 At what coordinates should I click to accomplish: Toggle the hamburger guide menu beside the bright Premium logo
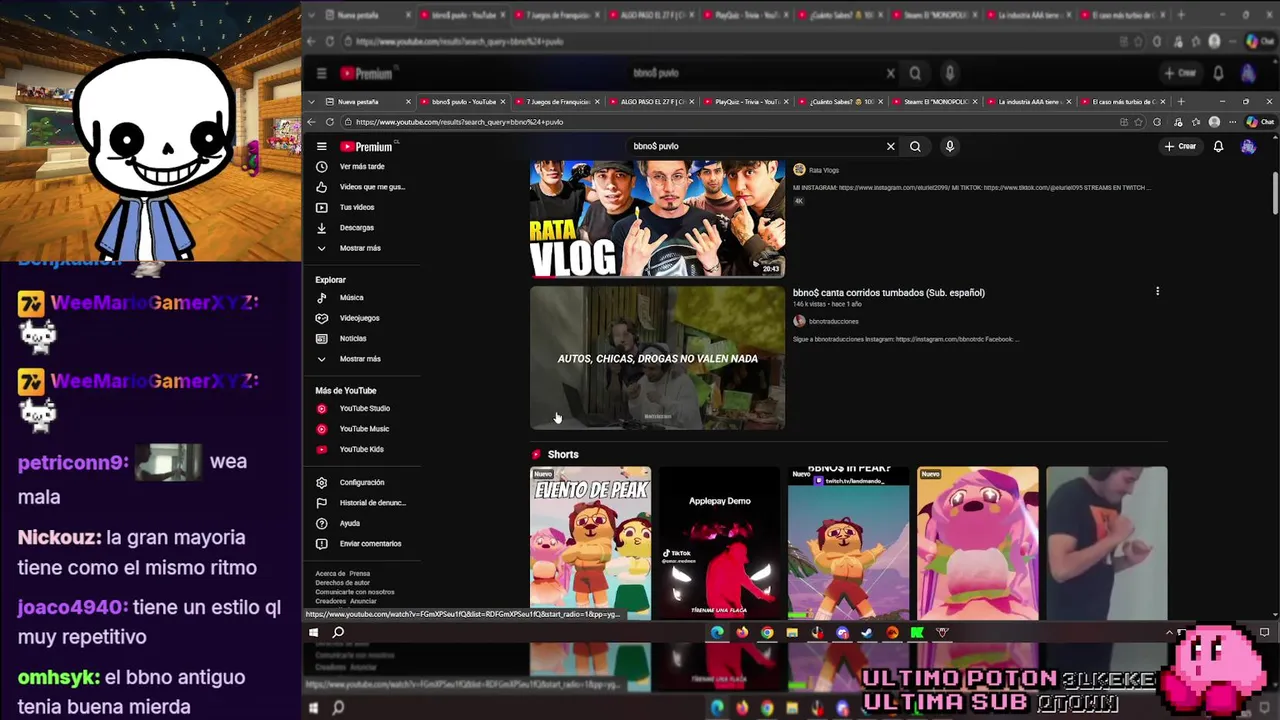(321, 146)
